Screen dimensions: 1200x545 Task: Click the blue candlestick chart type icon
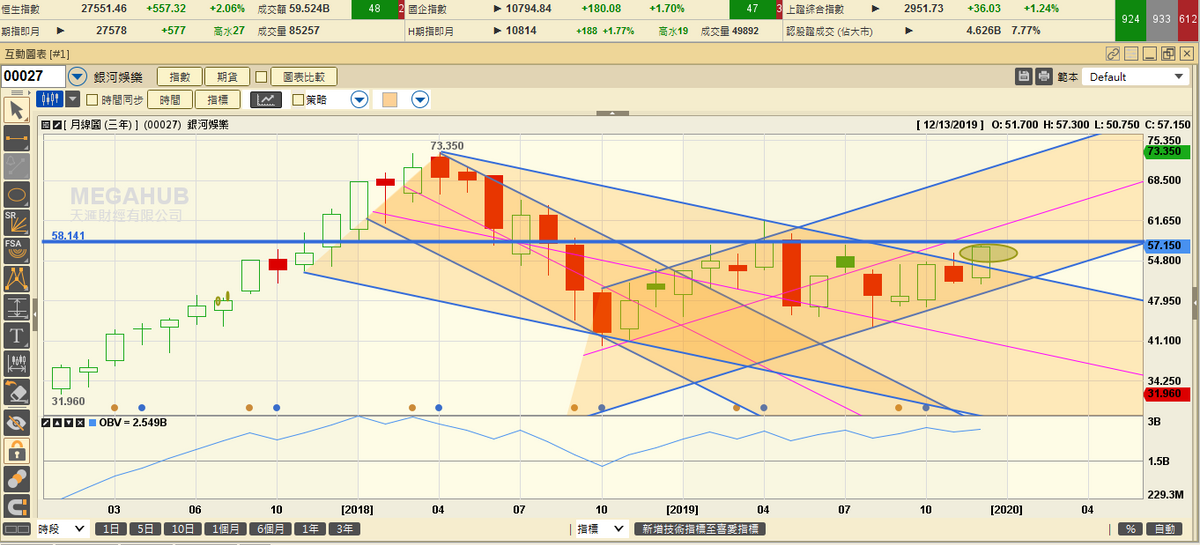[49, 99]
